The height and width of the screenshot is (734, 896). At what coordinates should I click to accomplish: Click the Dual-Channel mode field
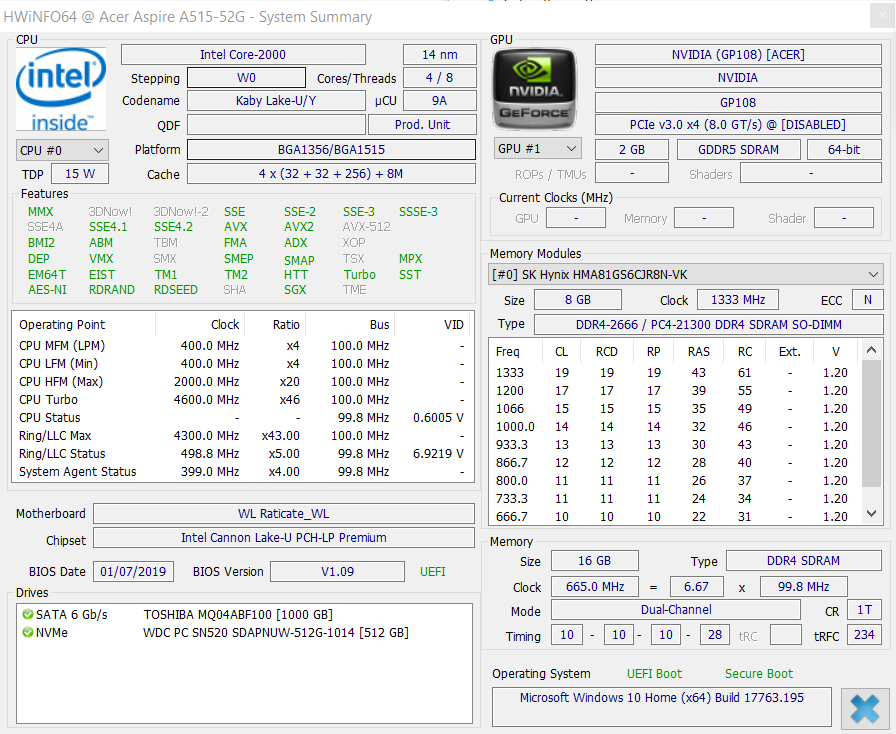click(x=675, y=610)
